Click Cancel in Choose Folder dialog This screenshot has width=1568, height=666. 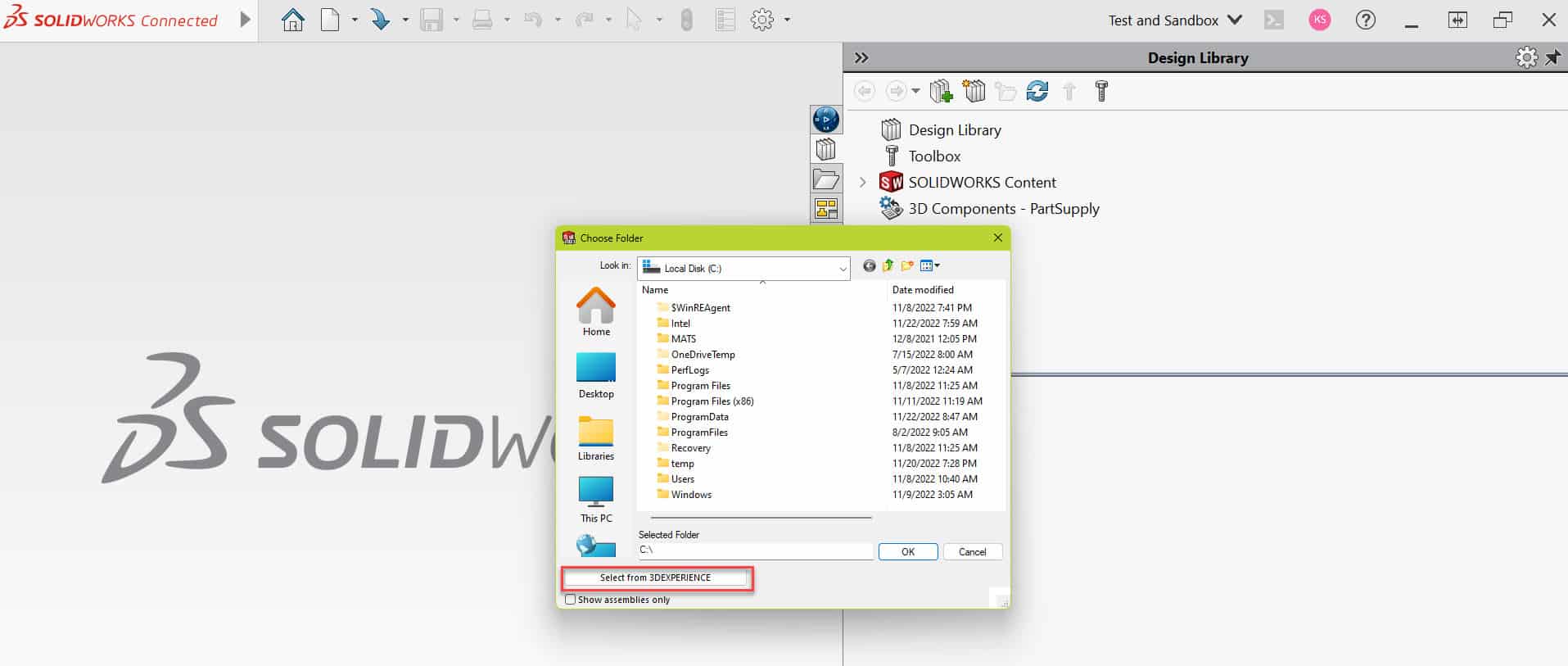pos(973,551)
